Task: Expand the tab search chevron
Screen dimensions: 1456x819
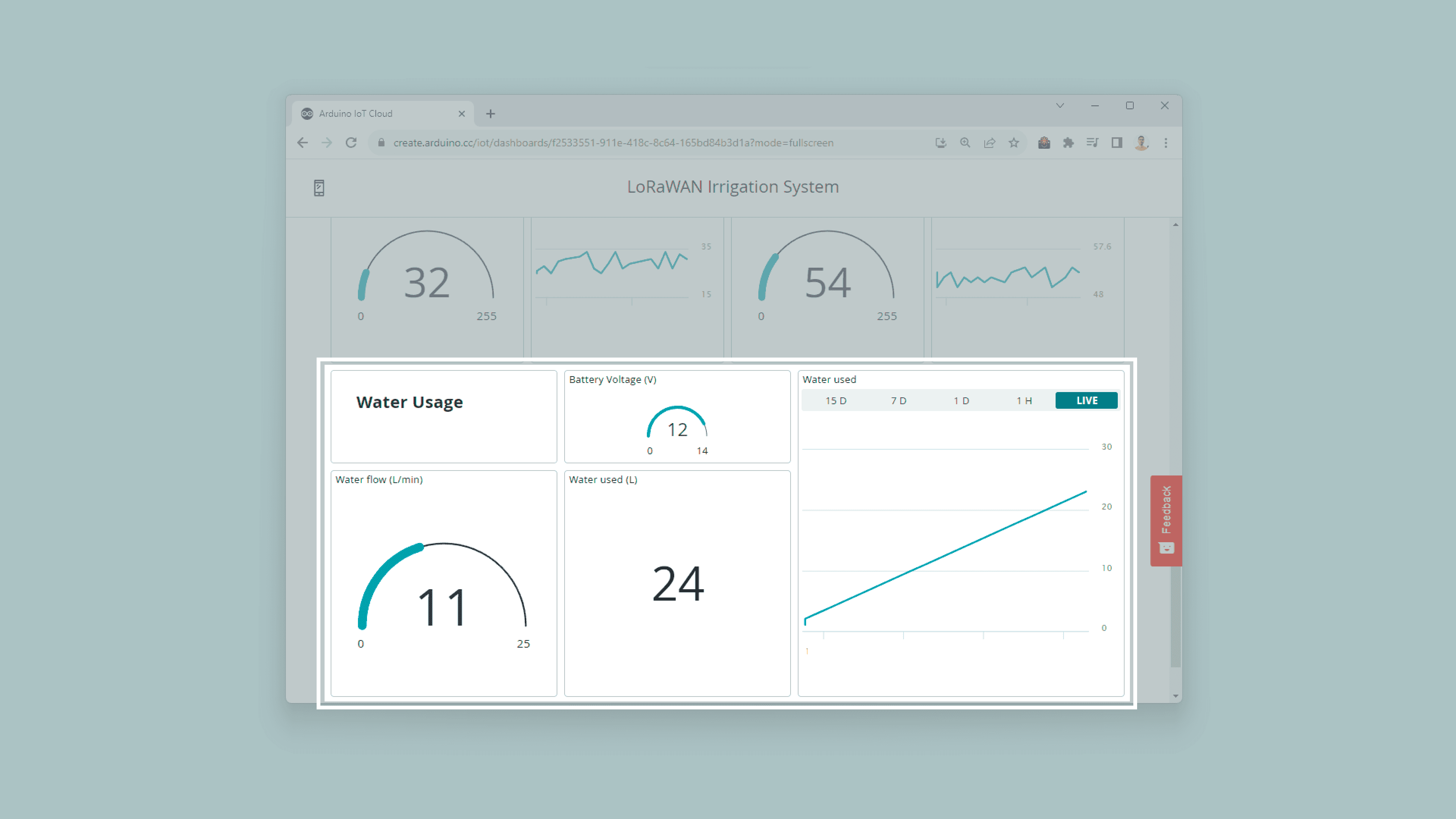Action: (x=1060, y=106)
